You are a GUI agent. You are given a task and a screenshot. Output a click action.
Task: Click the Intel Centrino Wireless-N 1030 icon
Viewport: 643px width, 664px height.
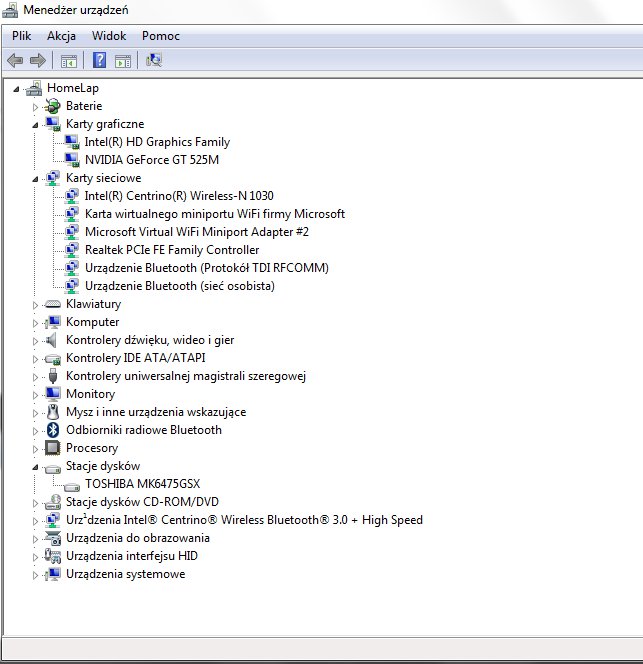pos(72,196)
